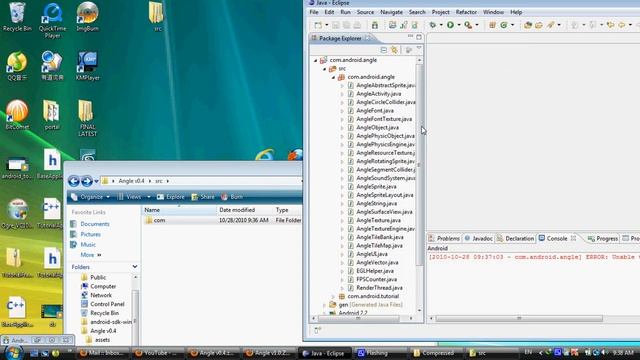Select RenderThread.java in Package Explorer
This screenshot has width=640, height=360.
pyautogui.click(x=379, y=288)
